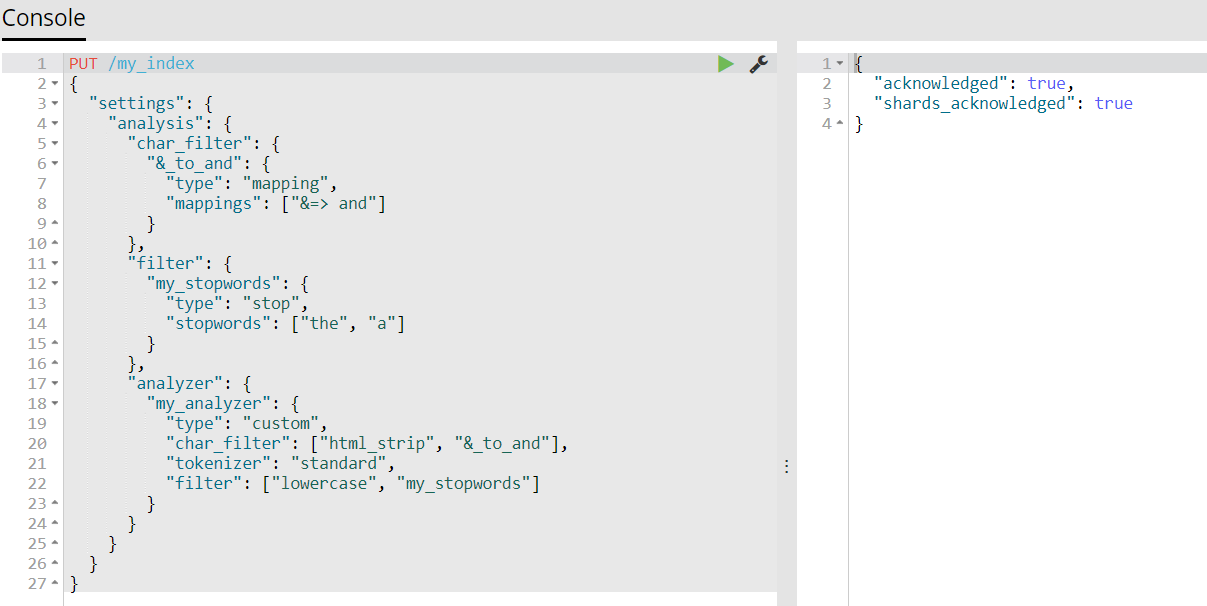This screenshot has width=1207, height=606.
Task: Collapse the "my_stopwords" block fold arrow
Action: click(x=54, y=284)
